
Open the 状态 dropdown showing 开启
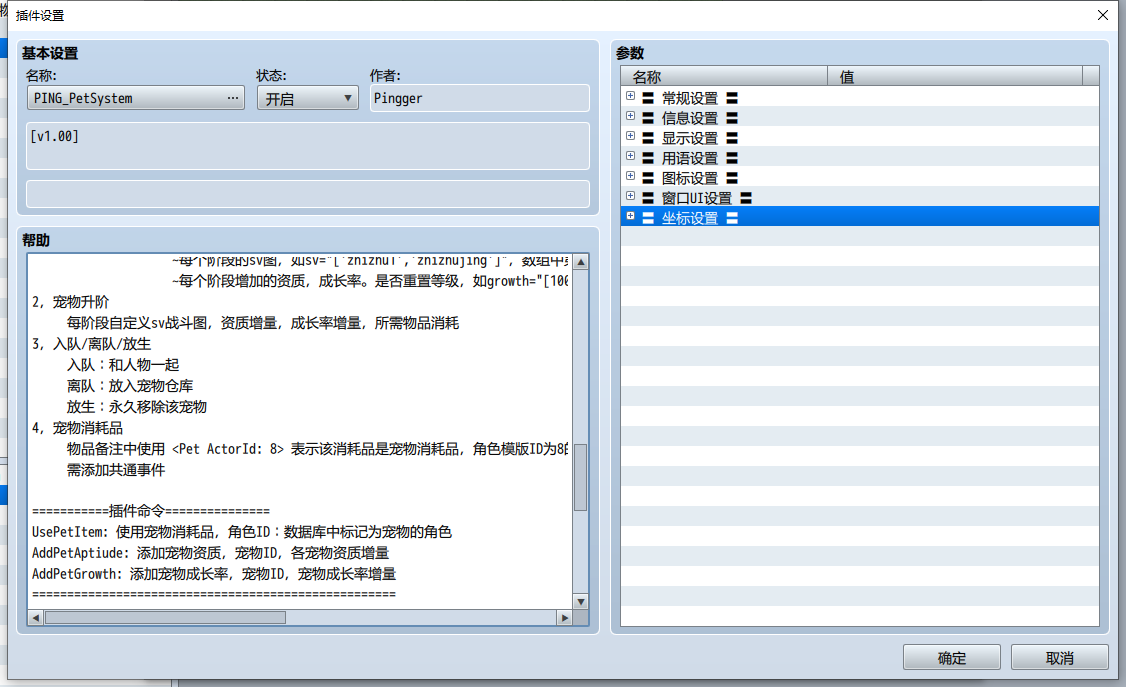pyautogui.click(x=307, y=98)
